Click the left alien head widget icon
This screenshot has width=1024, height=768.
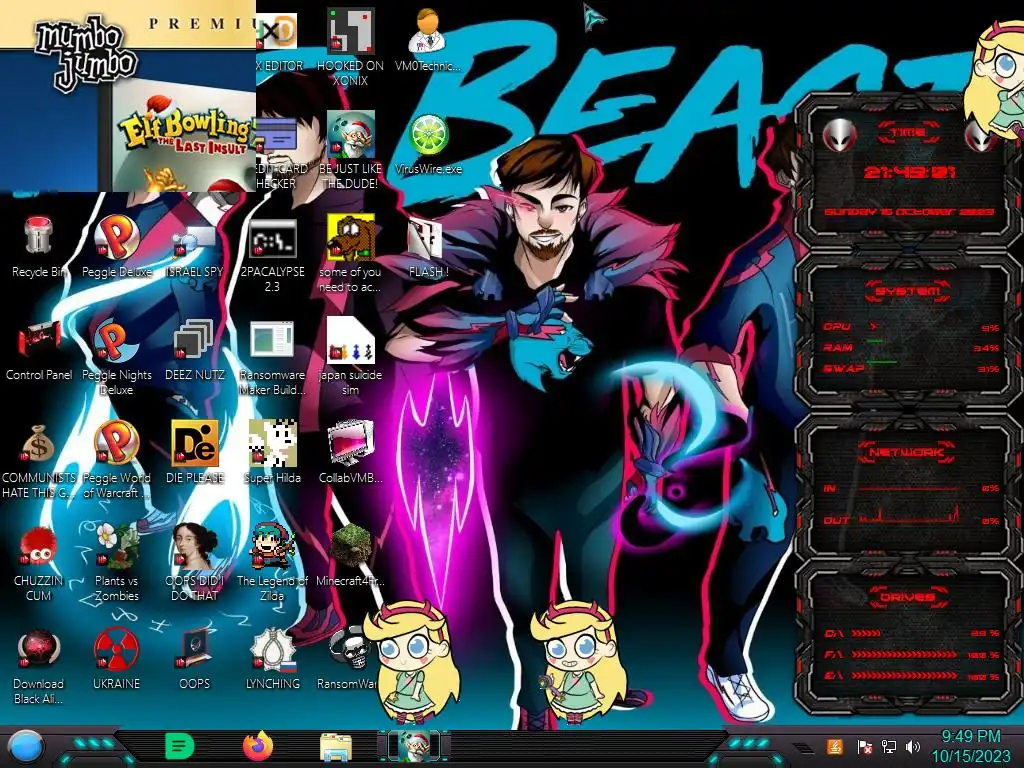[840, 136]
